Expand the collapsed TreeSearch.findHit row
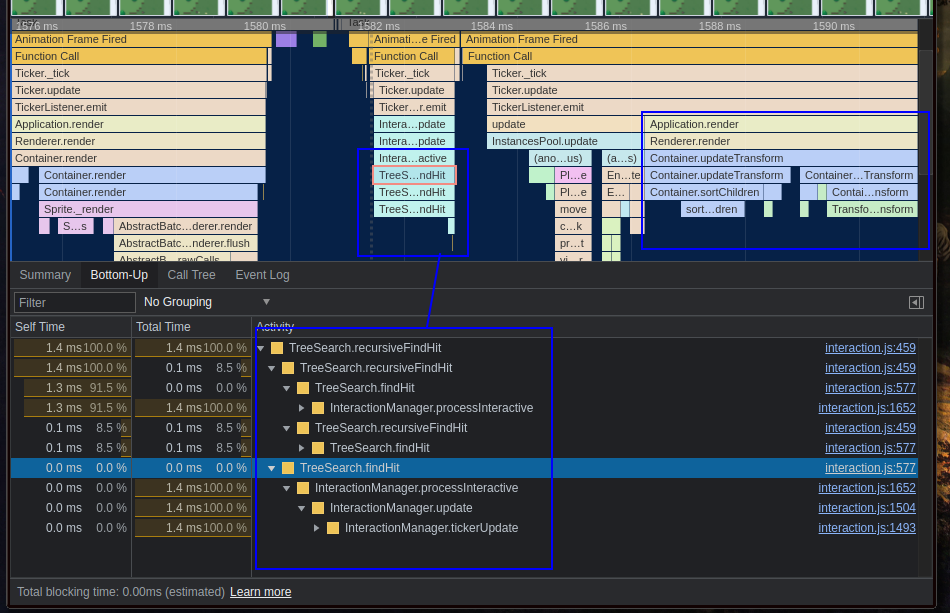This screenshot has height=613, width=950. (302, 448)
